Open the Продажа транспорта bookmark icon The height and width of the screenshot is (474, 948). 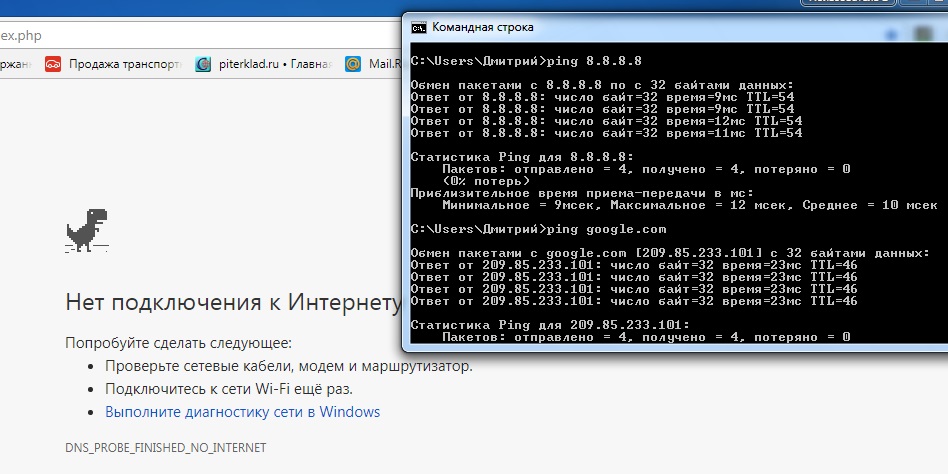click(x=53, y=64)
